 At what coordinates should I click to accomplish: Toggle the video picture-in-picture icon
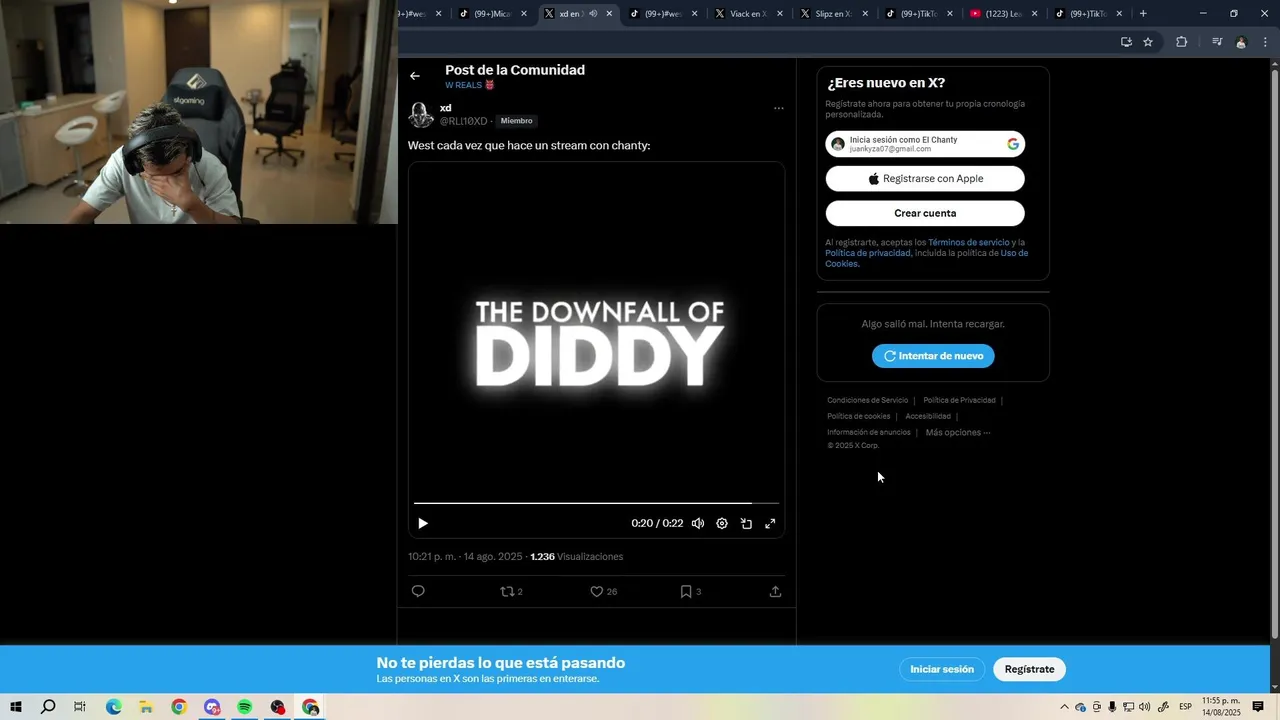point(746,523)
